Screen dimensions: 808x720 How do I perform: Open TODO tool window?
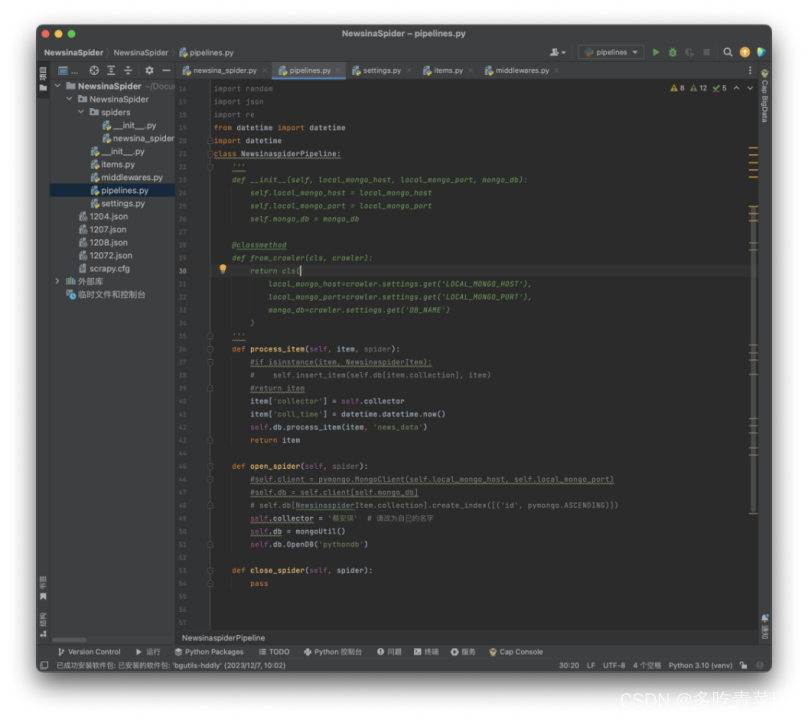[274, 651]
